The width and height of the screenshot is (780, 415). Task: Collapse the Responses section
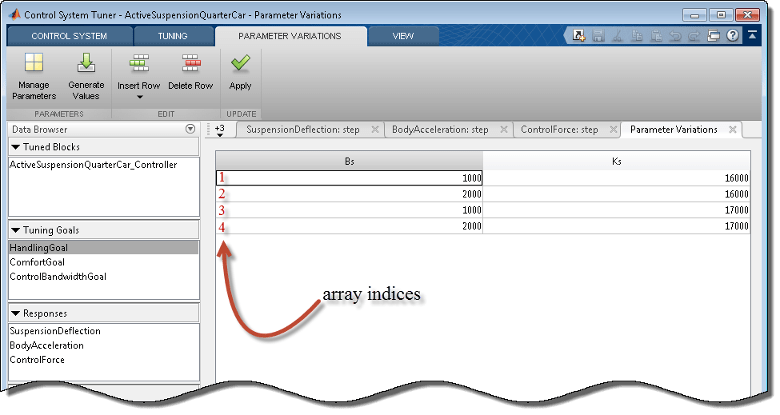click(15, 313)
